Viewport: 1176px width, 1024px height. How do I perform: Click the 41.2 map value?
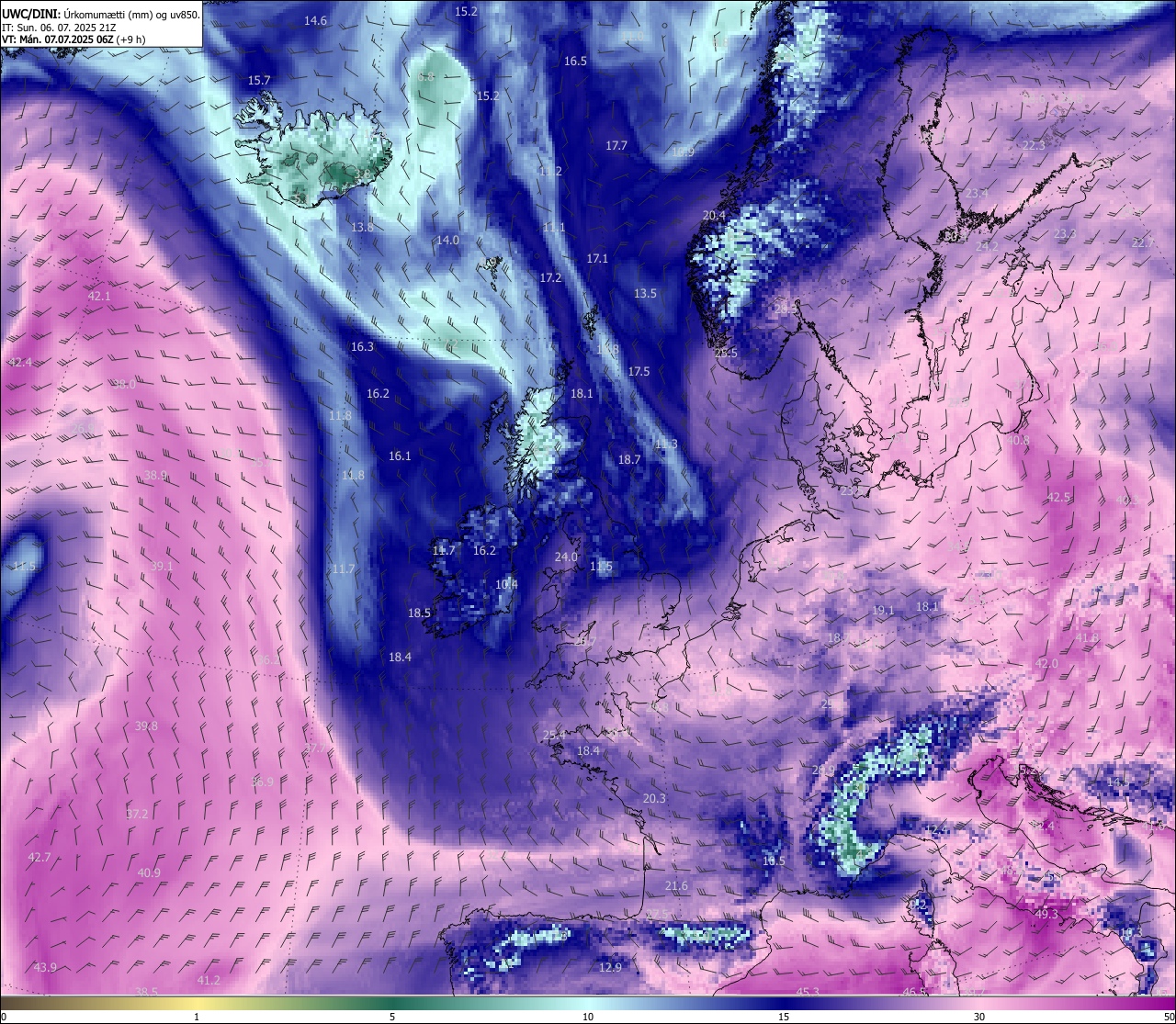(209, 980)
